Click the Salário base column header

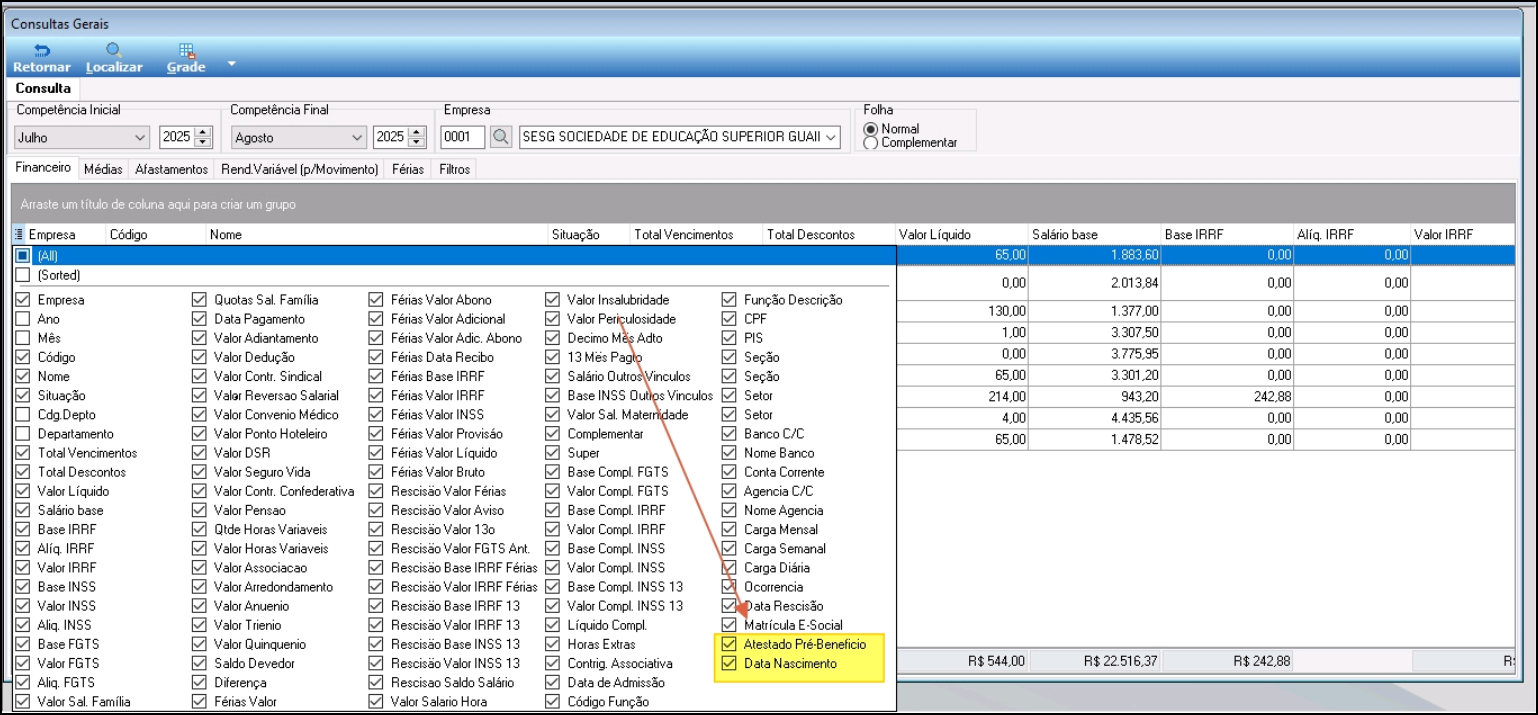(1094, 234)
